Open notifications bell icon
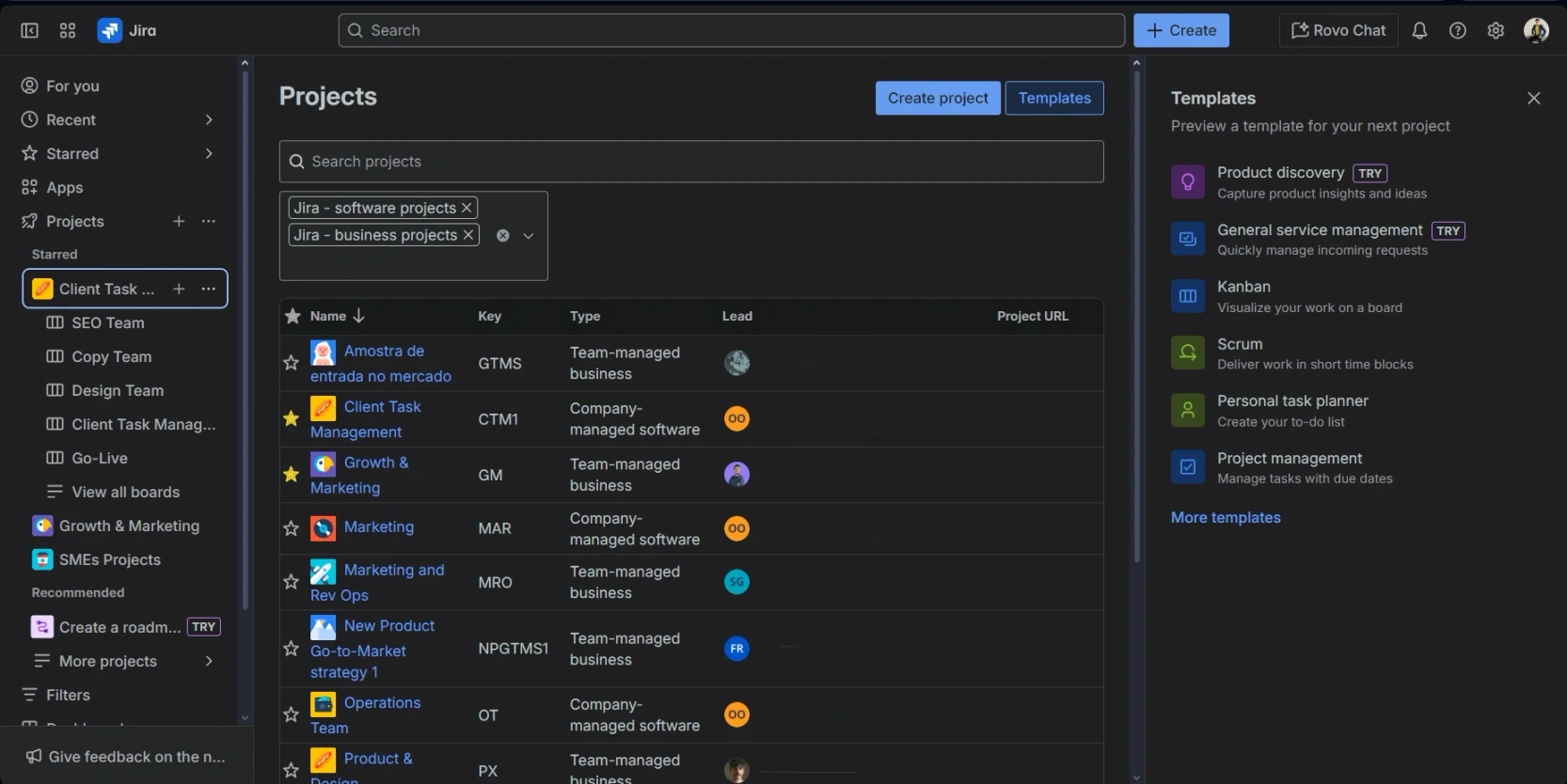1567x784 pixels. click(x=1419, y=30)
